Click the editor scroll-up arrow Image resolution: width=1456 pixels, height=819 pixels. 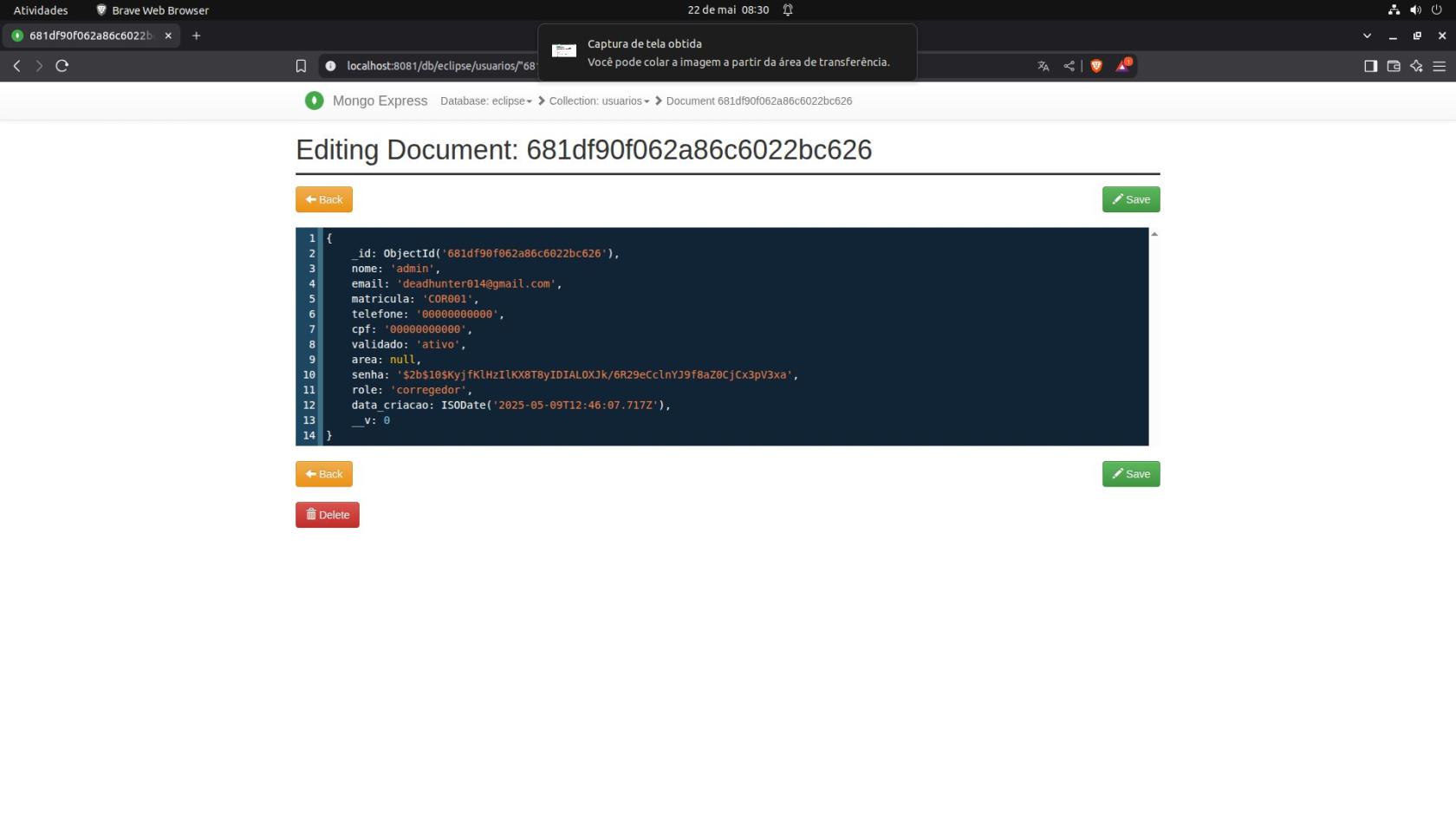click(1154, 234)
